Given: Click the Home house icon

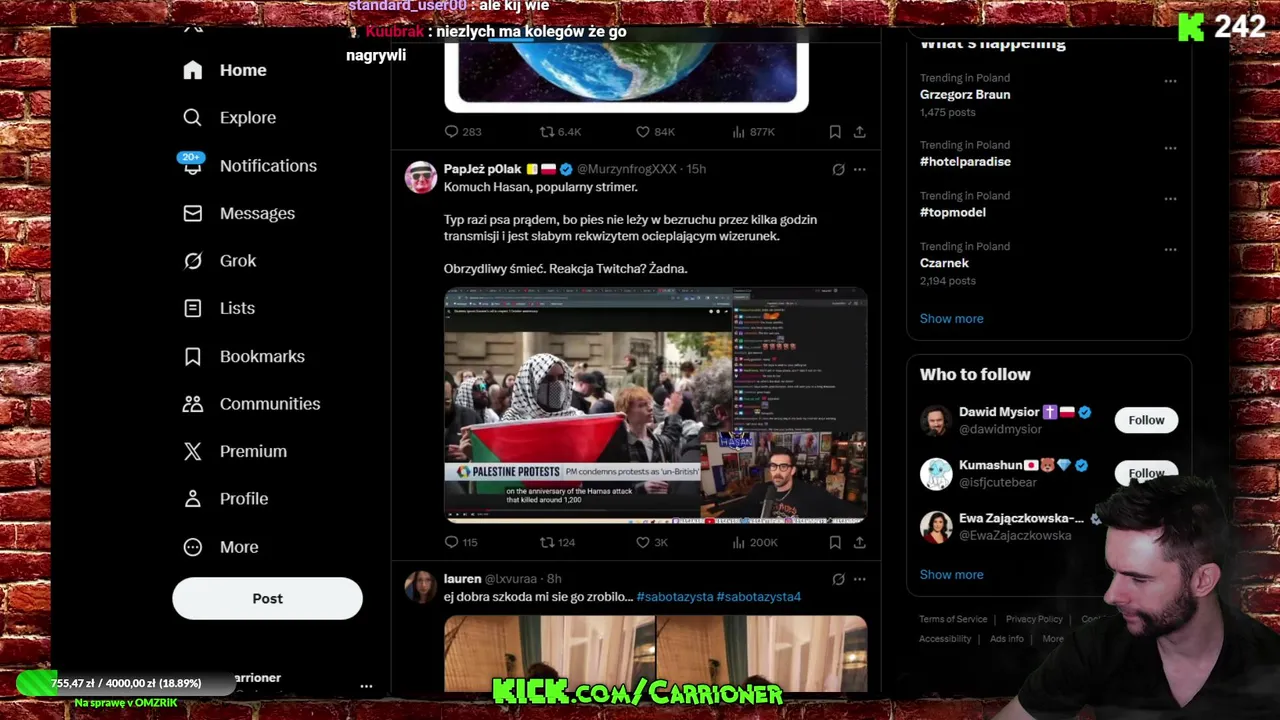Looking at the screenshot, I should [x=193, y=70].
